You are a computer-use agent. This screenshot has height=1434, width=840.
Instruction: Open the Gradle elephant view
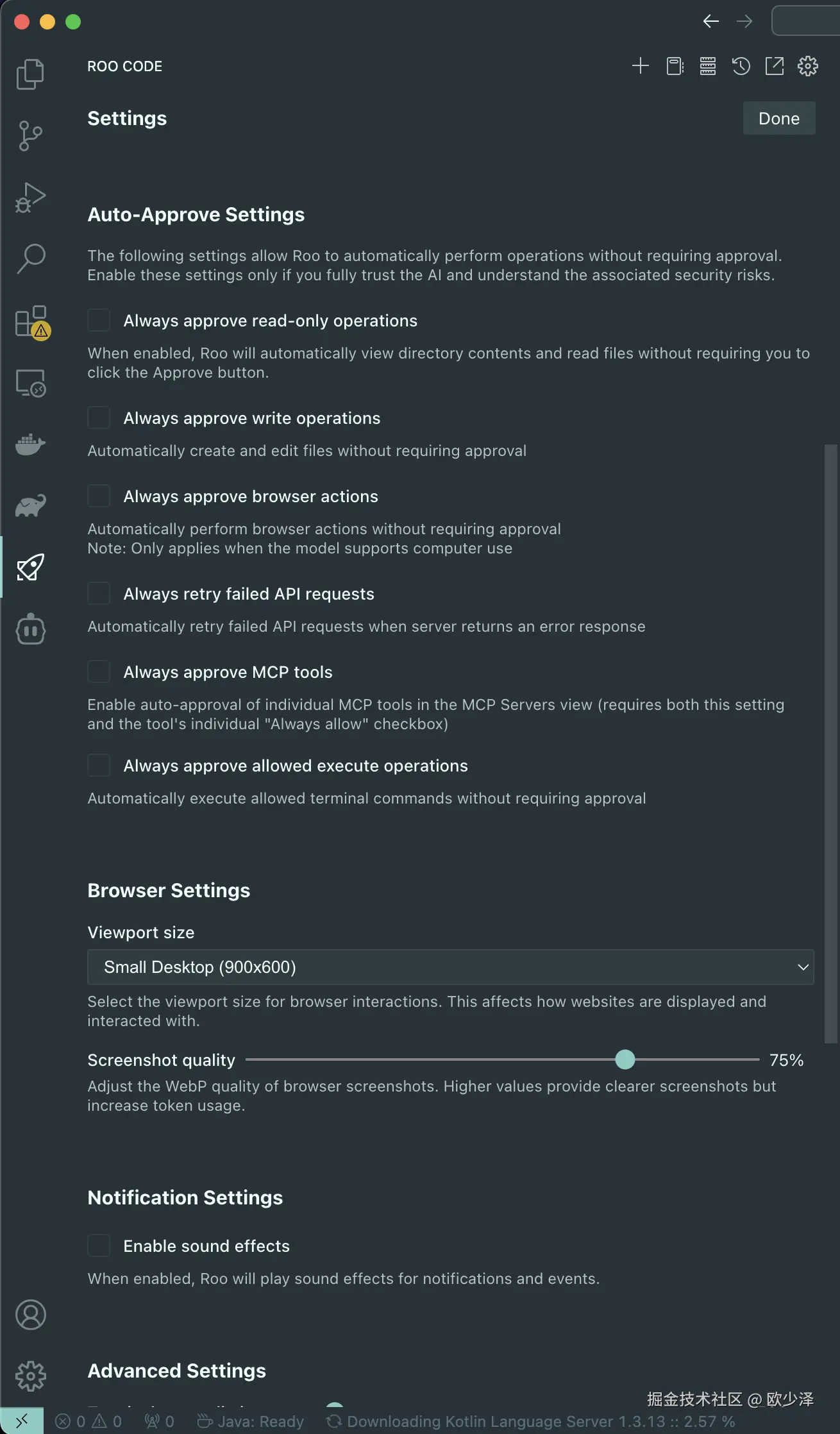click(30, 505)
